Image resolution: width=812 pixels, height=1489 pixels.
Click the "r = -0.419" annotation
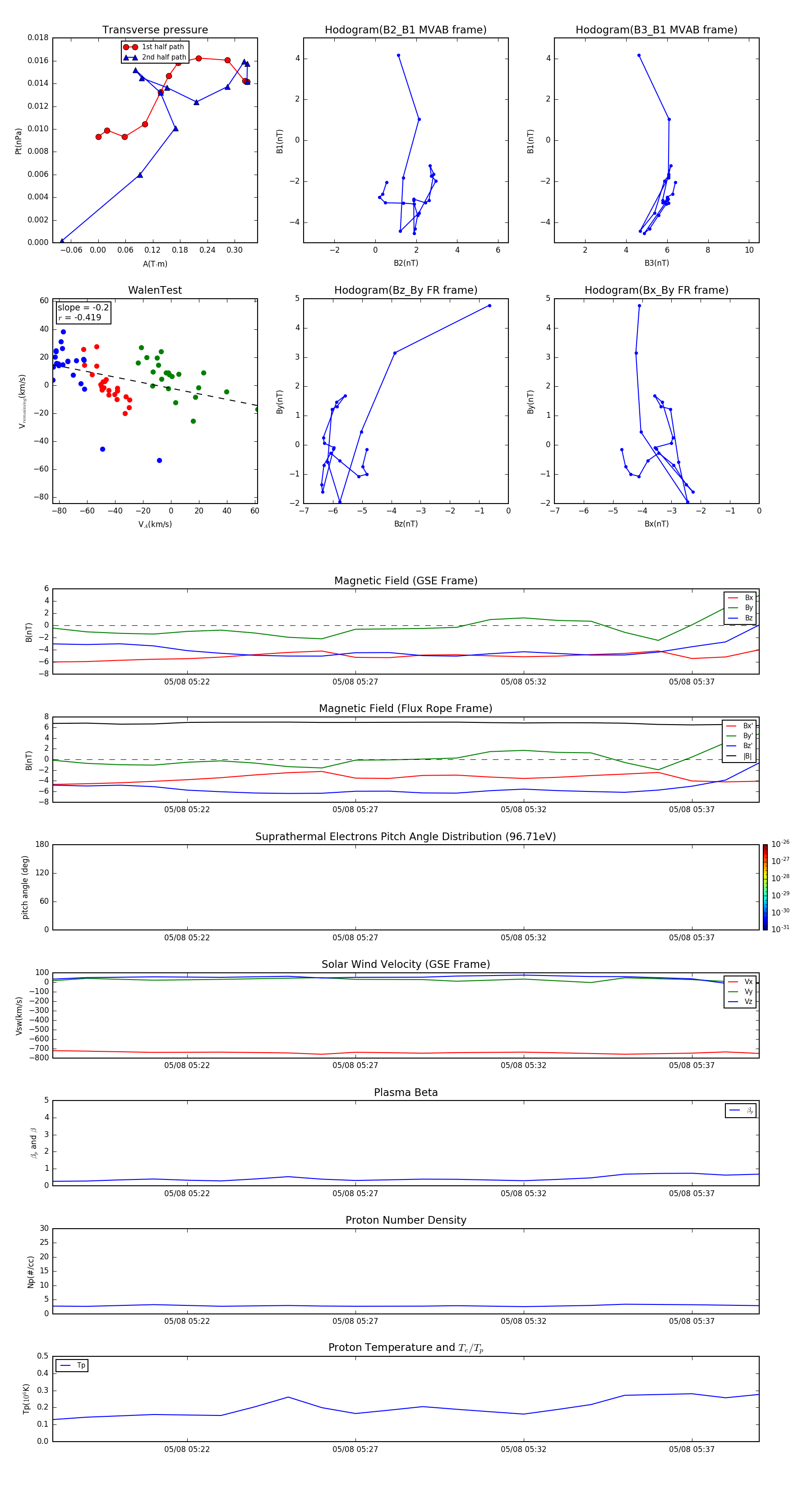(x=80, y=317)
